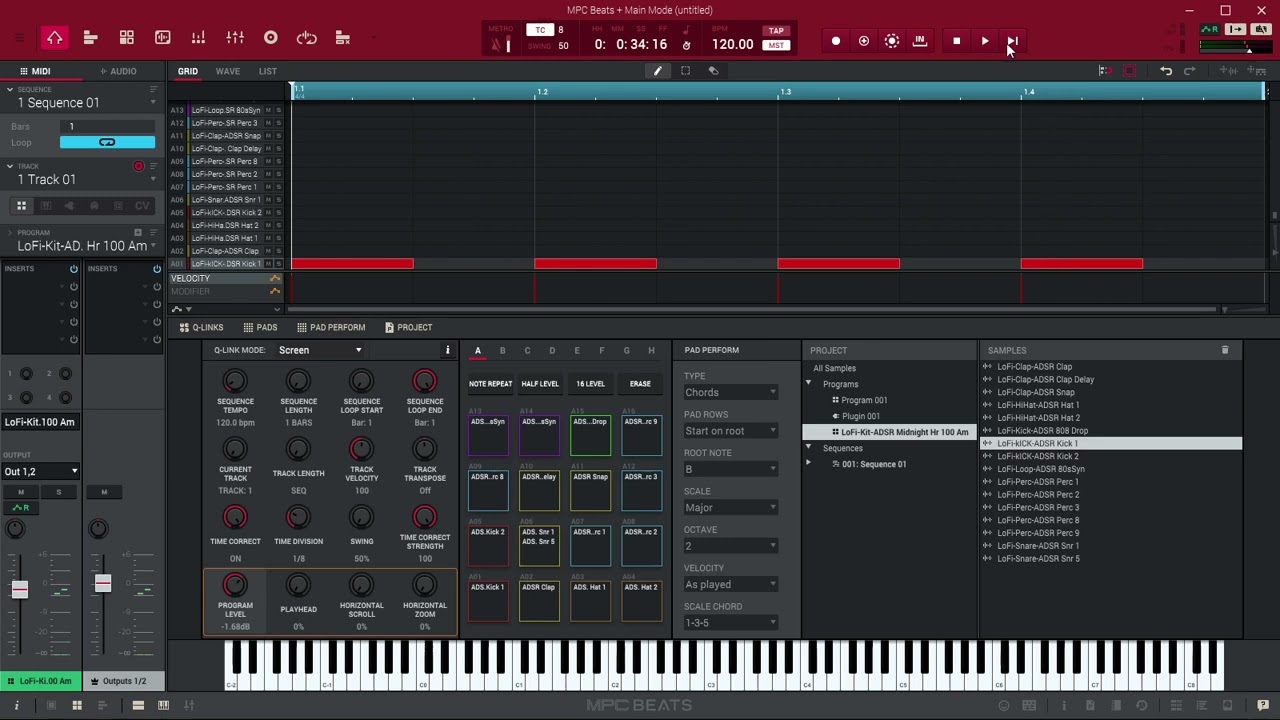
Task: Click the trash icon in Samples panel
Action: tap(1225, 350)
